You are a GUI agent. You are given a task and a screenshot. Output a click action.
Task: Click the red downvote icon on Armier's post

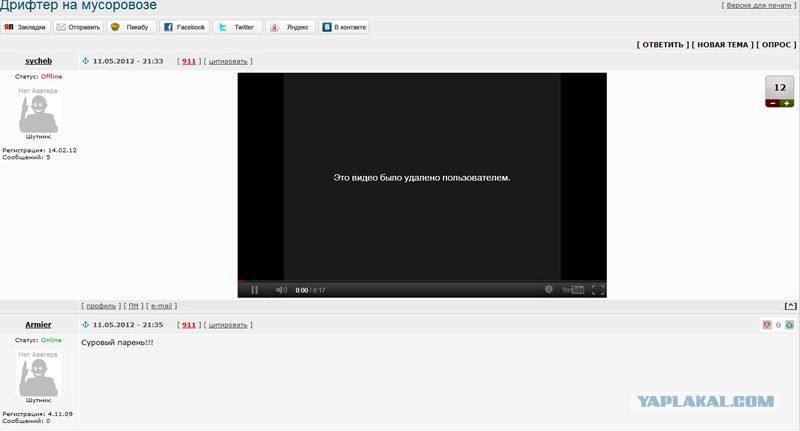coord(767,325)
